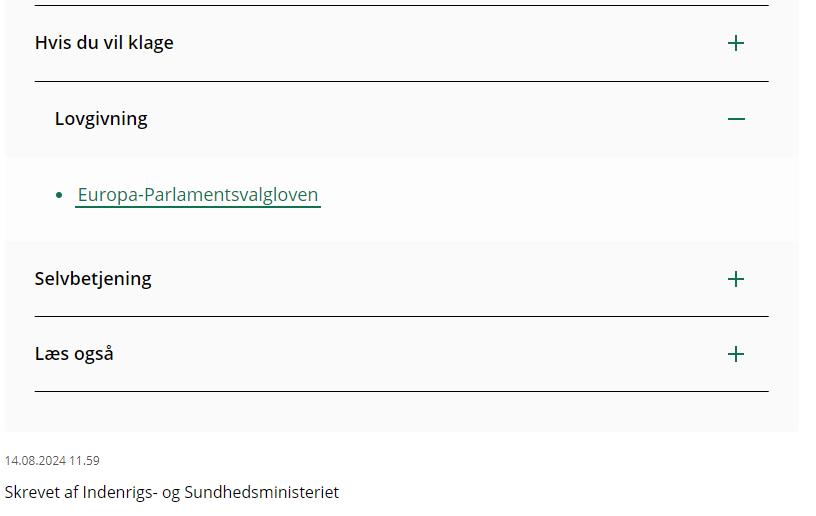Click the gray area below 'Læs også' divider
Viewport: 816px width, 516px height.
click(400, 412)
